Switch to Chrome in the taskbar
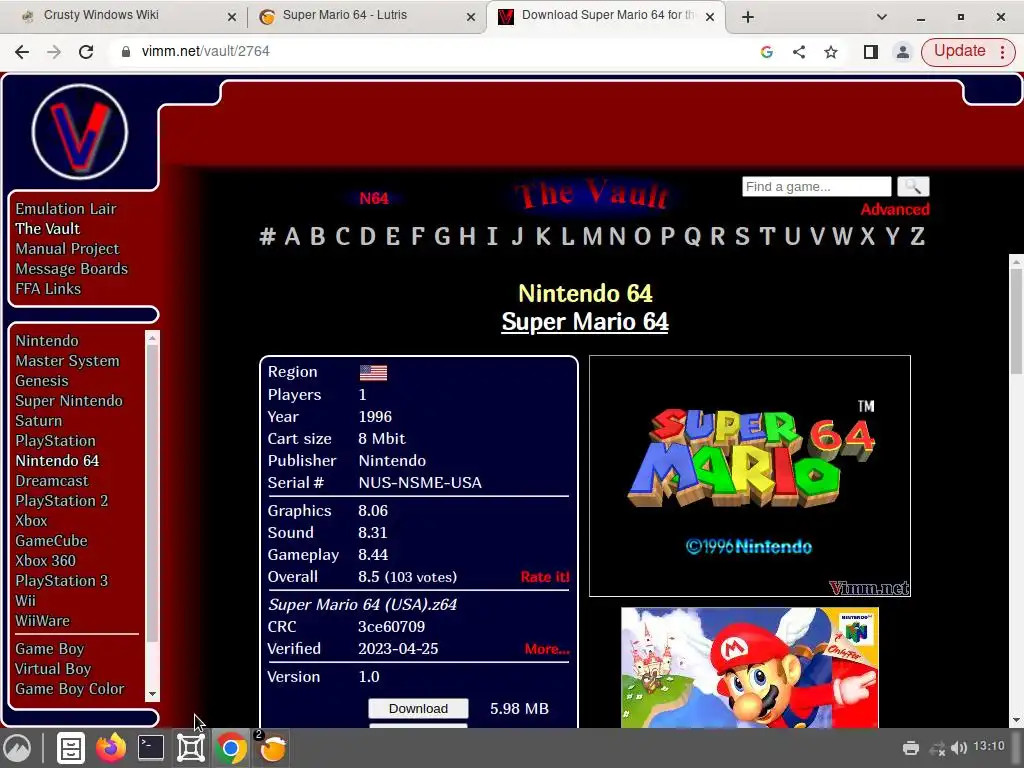 [x=231, y=748]
